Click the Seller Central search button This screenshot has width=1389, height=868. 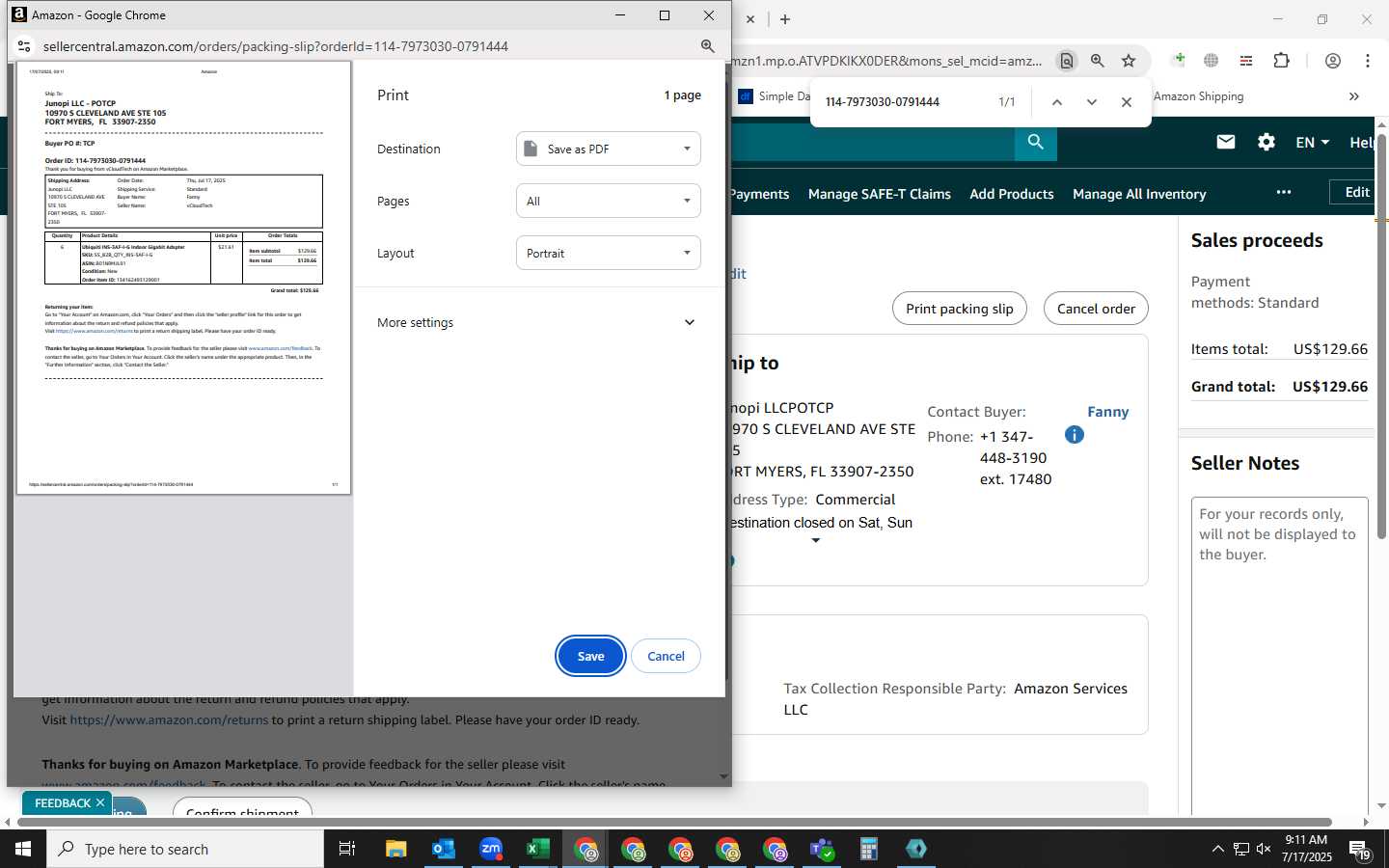pyautogui.click(x=1035, y=142)
